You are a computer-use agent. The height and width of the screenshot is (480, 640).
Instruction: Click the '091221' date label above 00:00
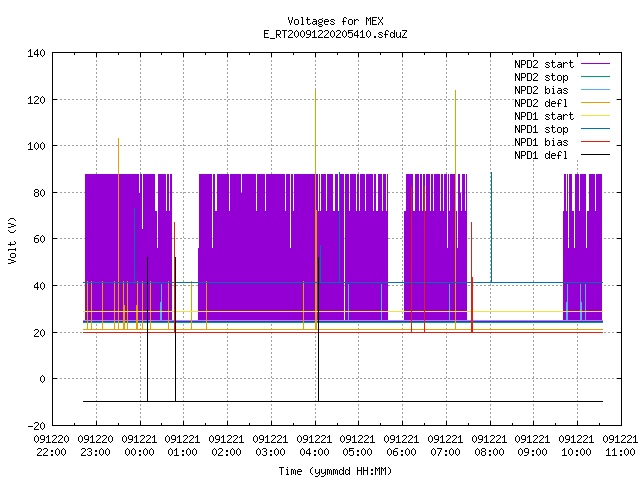click(139, 439)
